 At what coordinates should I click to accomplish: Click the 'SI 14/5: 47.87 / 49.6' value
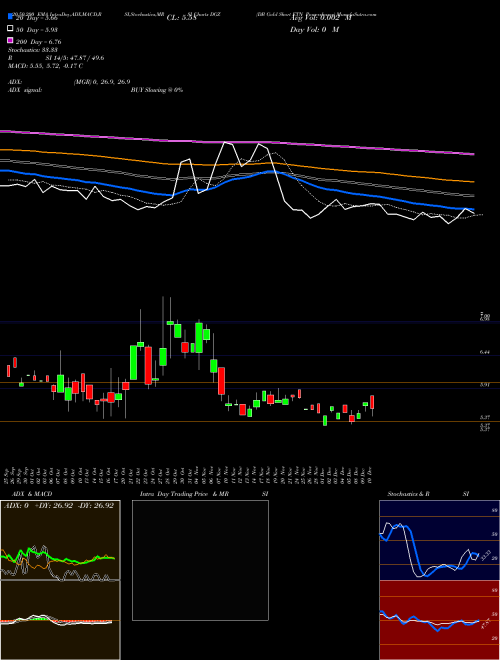75,58
